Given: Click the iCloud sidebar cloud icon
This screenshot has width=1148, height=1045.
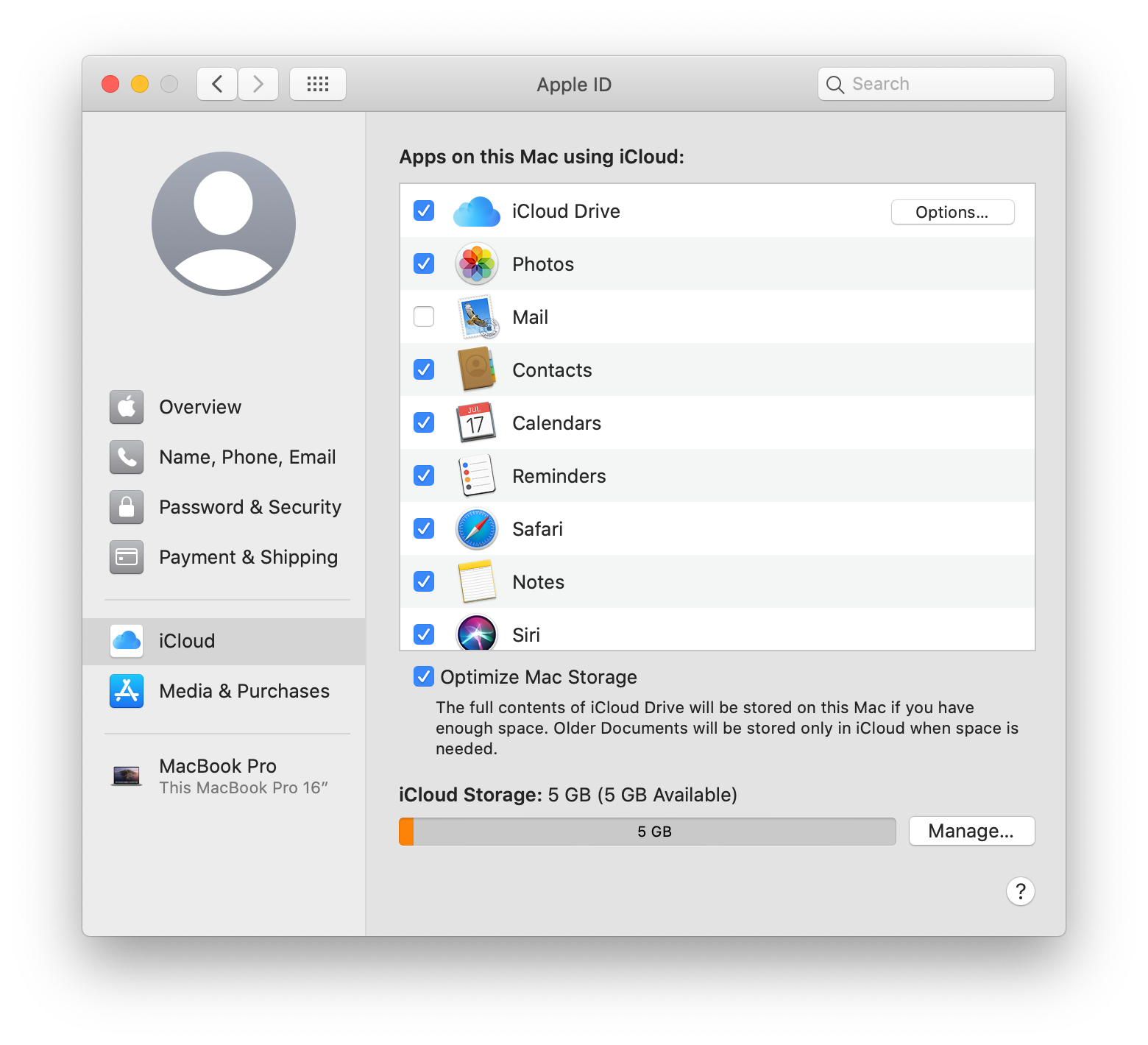Looking at the screenshot, I should tap(127, 641).
